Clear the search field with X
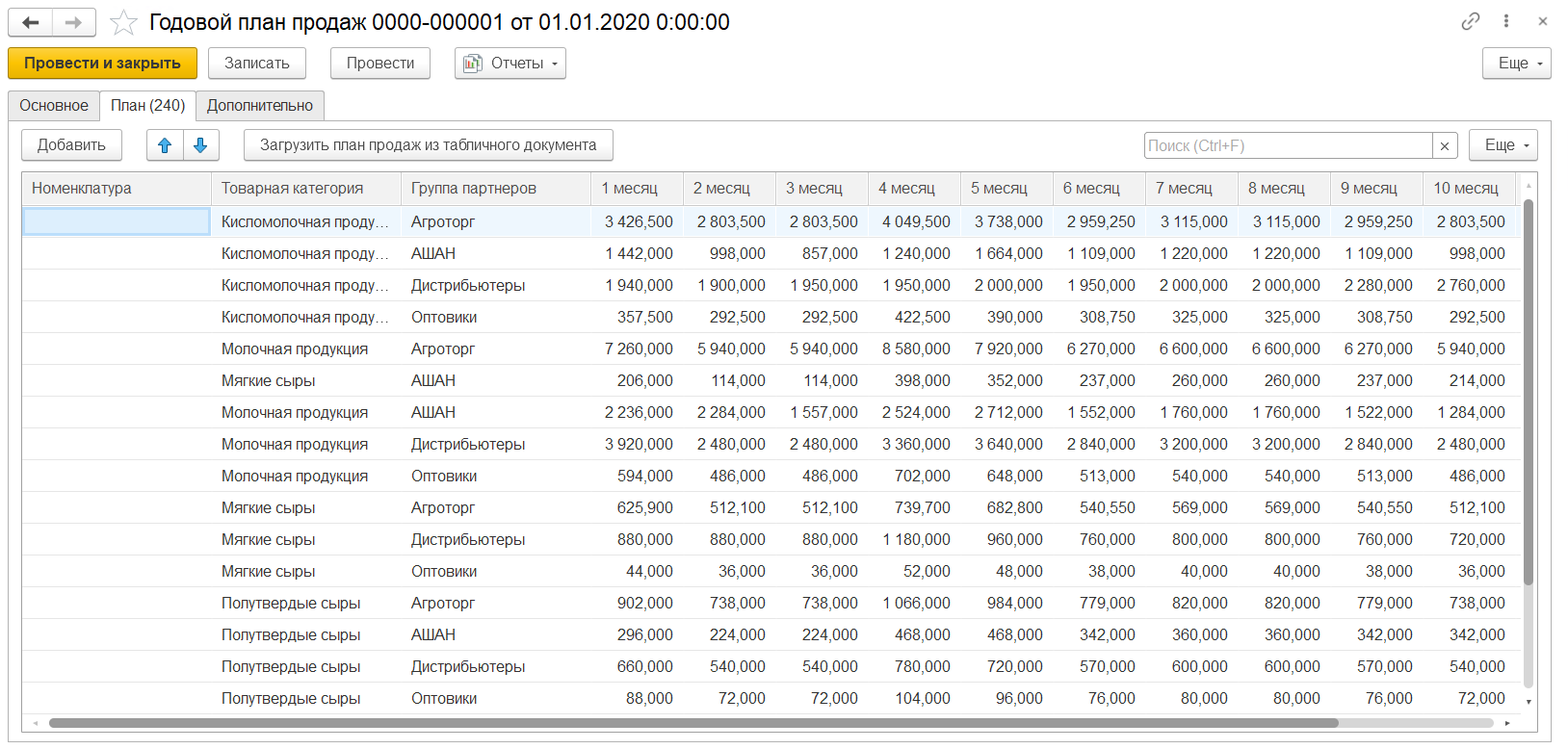1568x749 pixels. [1445, 145]
